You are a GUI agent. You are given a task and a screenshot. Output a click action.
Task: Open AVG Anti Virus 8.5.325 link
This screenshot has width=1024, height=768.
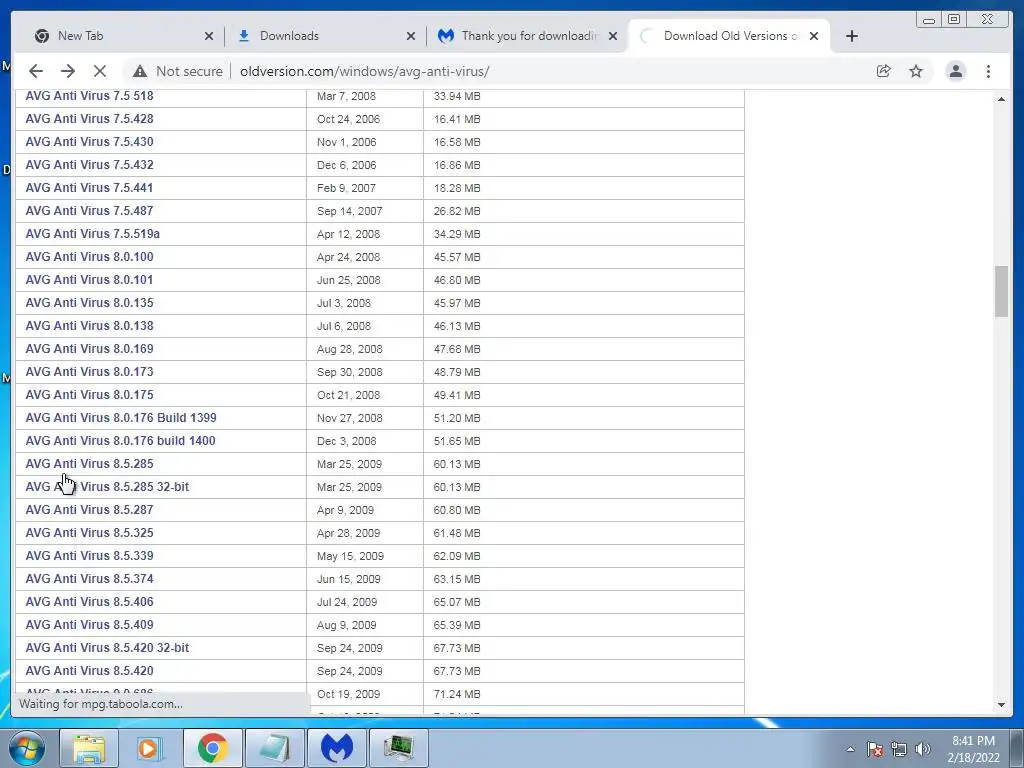89,533
